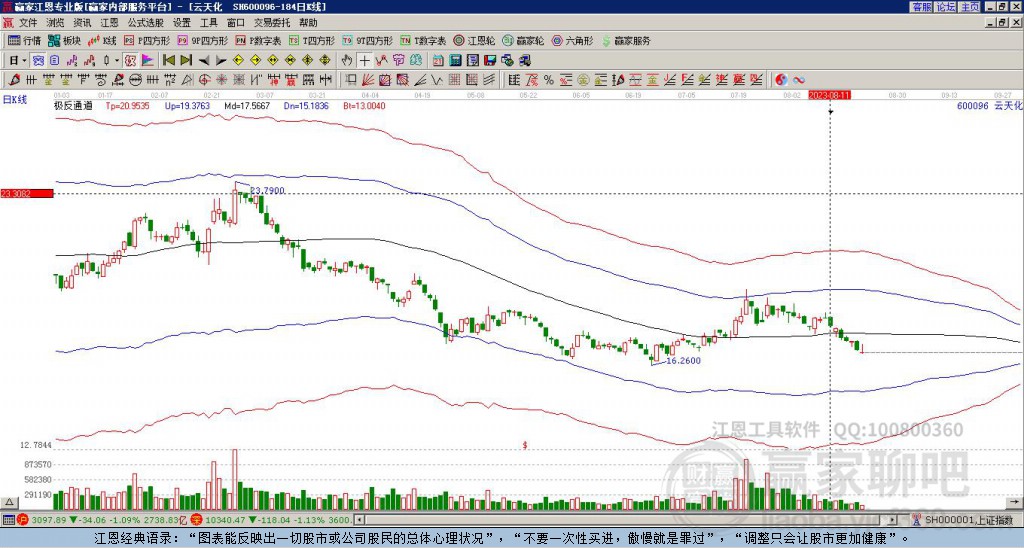
Task: Click the 16.2600 low price label
Action: click(683, 361)
